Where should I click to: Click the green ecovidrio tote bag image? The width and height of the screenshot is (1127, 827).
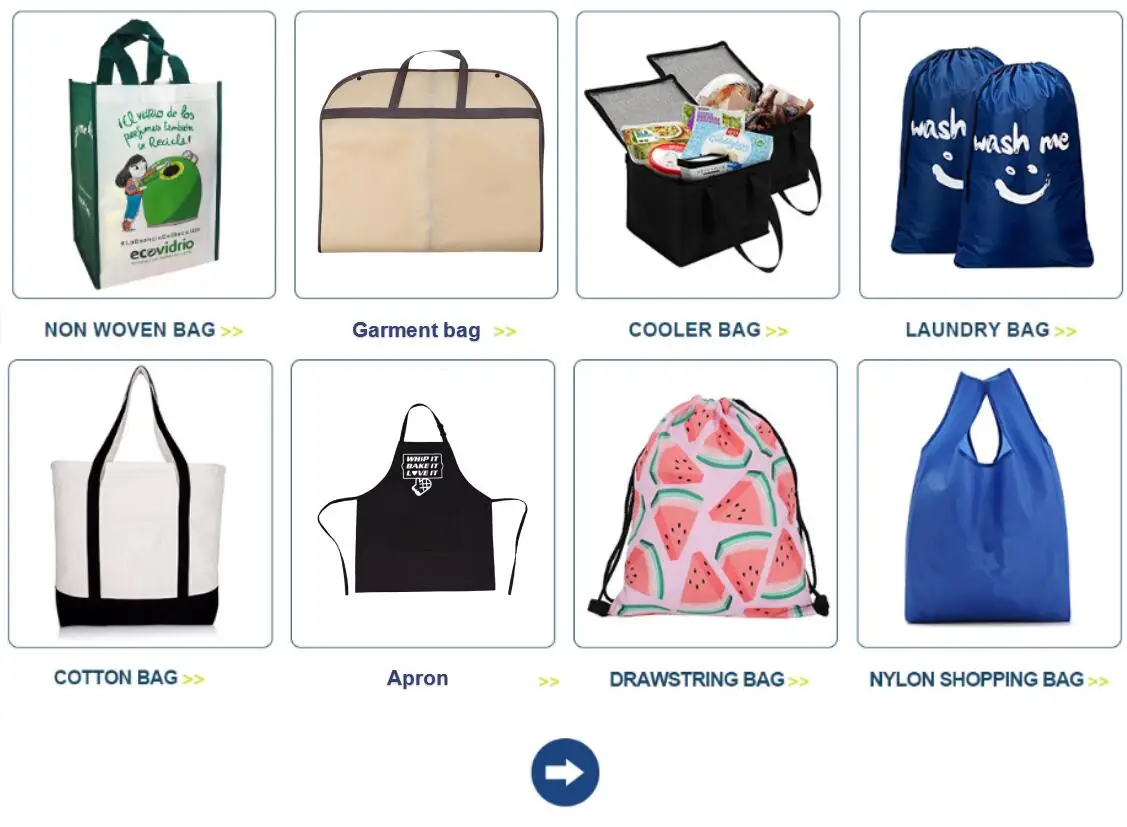pyautogui.click(x=144, y=154)
